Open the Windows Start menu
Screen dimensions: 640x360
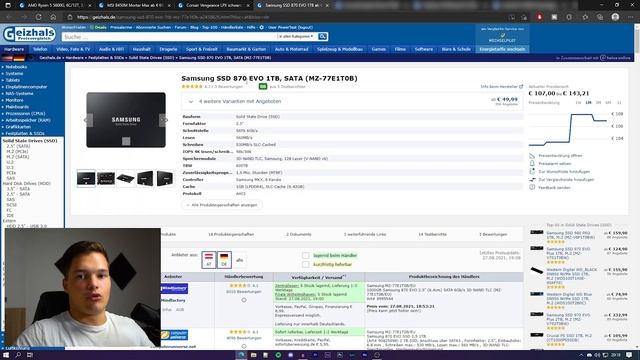(x=6, y=355)
